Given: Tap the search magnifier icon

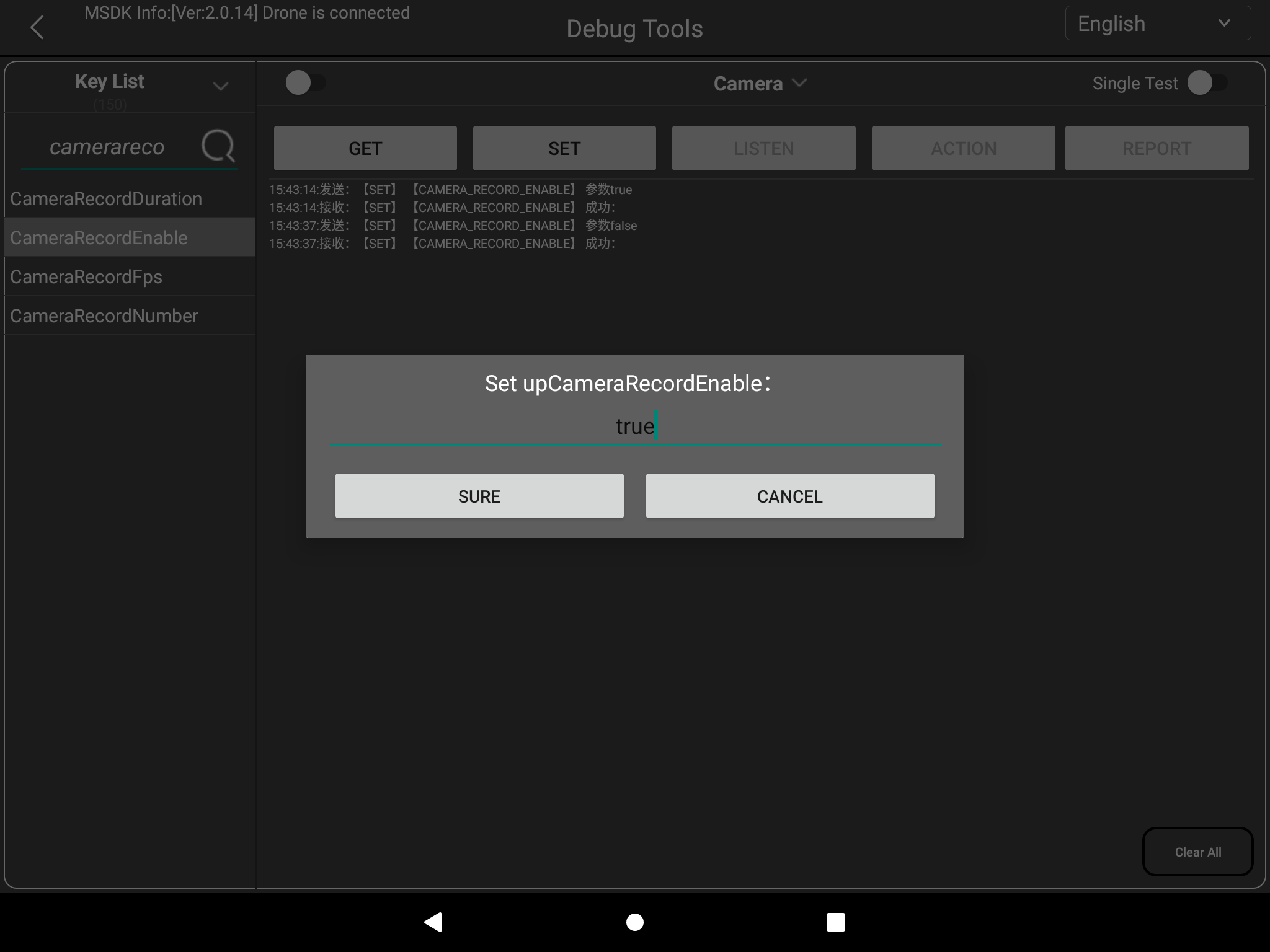Looking at the screenshot, I should [218, 146].
